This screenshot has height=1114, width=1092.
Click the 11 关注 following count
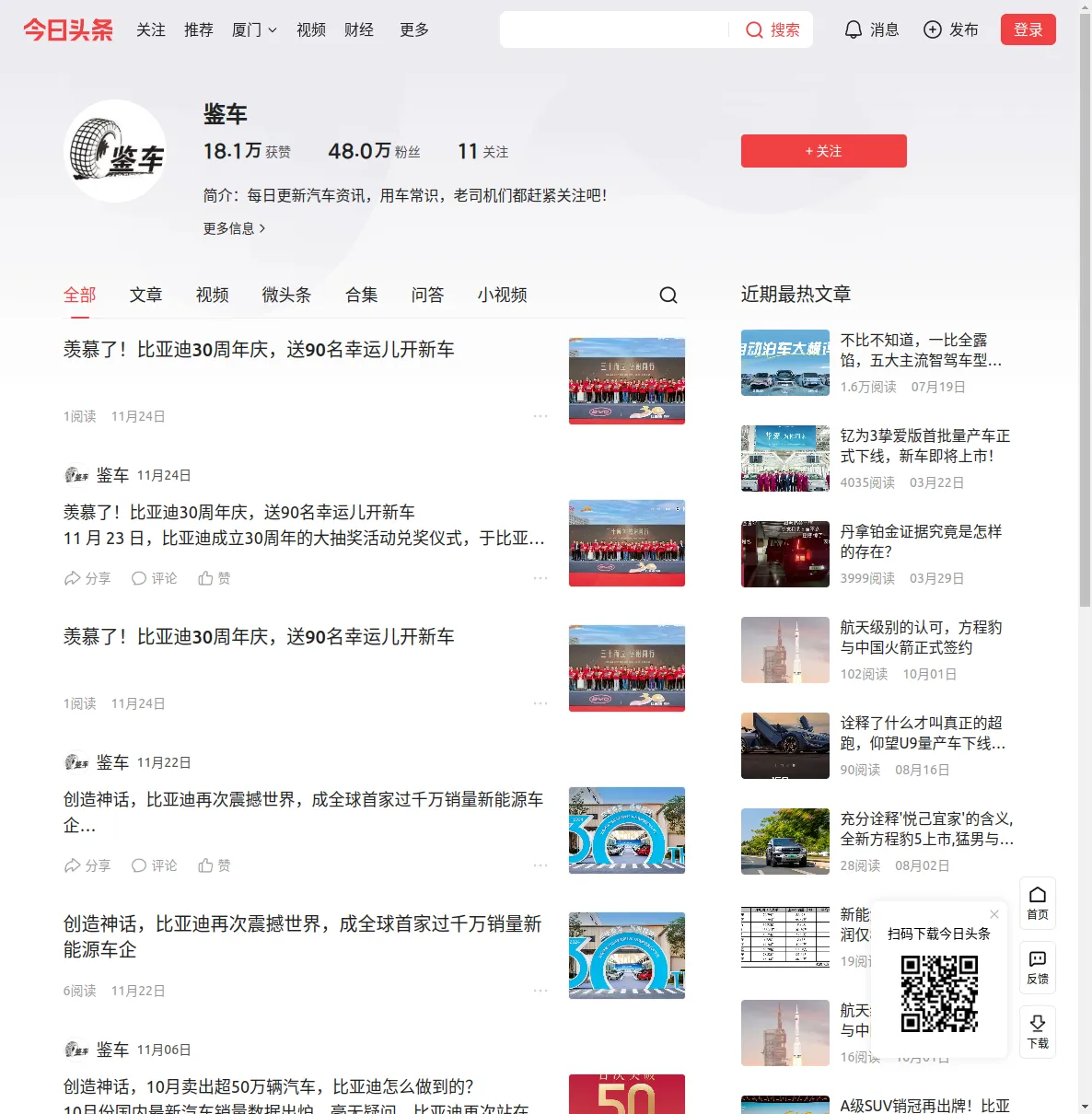[482, 151]
